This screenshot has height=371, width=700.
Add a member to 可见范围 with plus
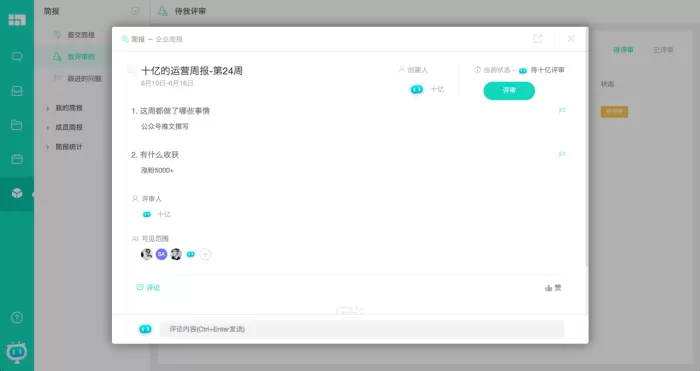205,254
